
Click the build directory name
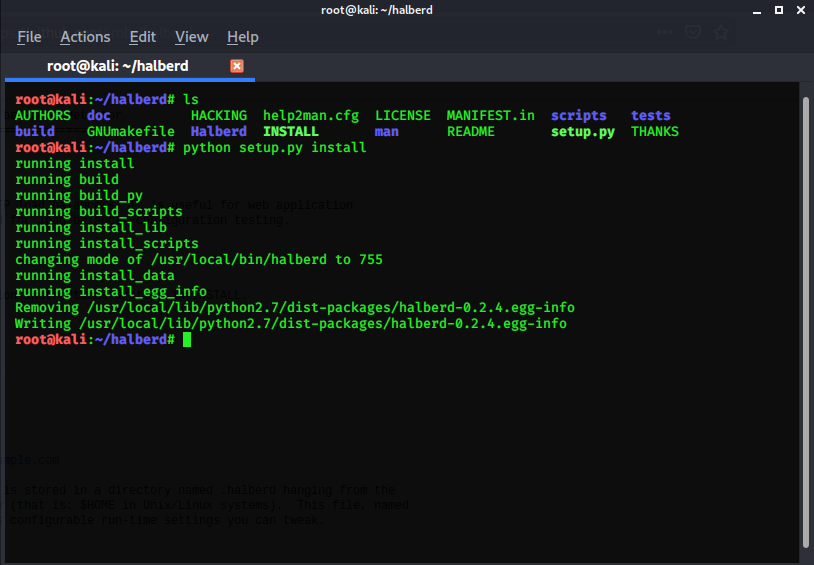tap(35, 131)
